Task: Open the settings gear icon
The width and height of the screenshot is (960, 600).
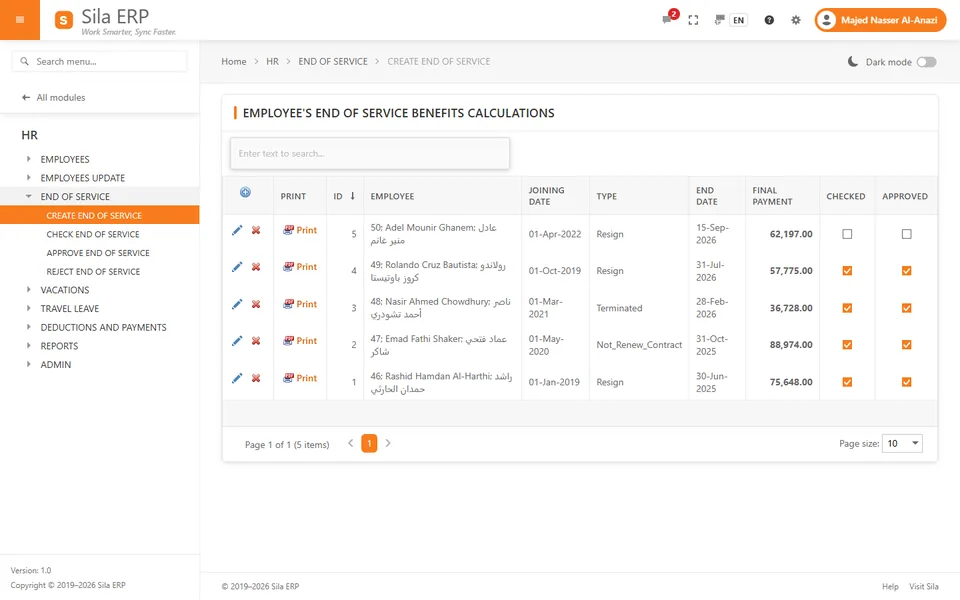Action: (x=795, y=20)
